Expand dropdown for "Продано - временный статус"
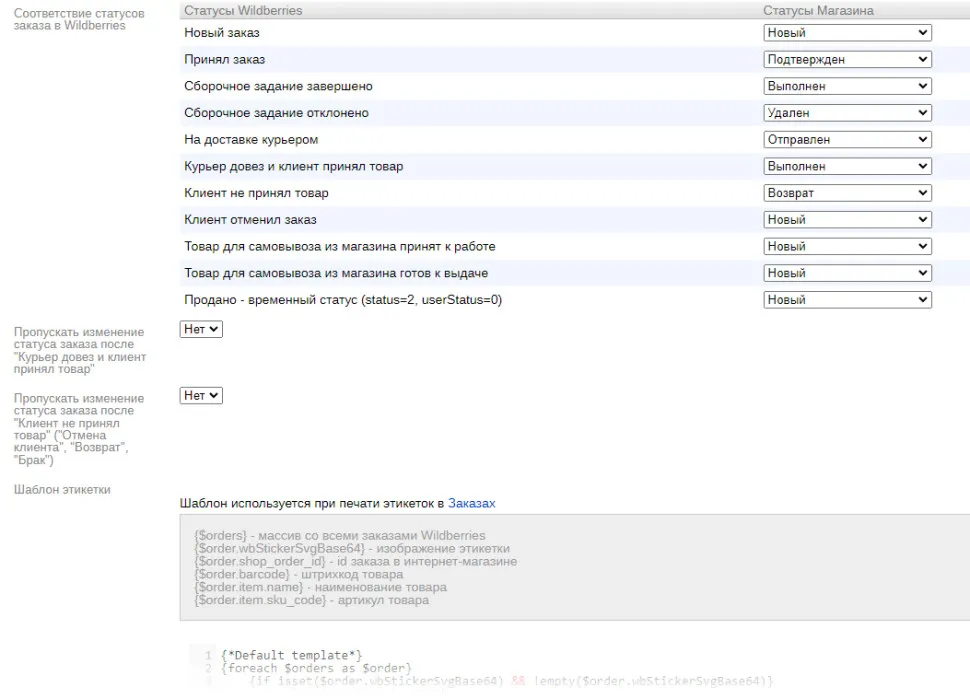 (847, 300)
